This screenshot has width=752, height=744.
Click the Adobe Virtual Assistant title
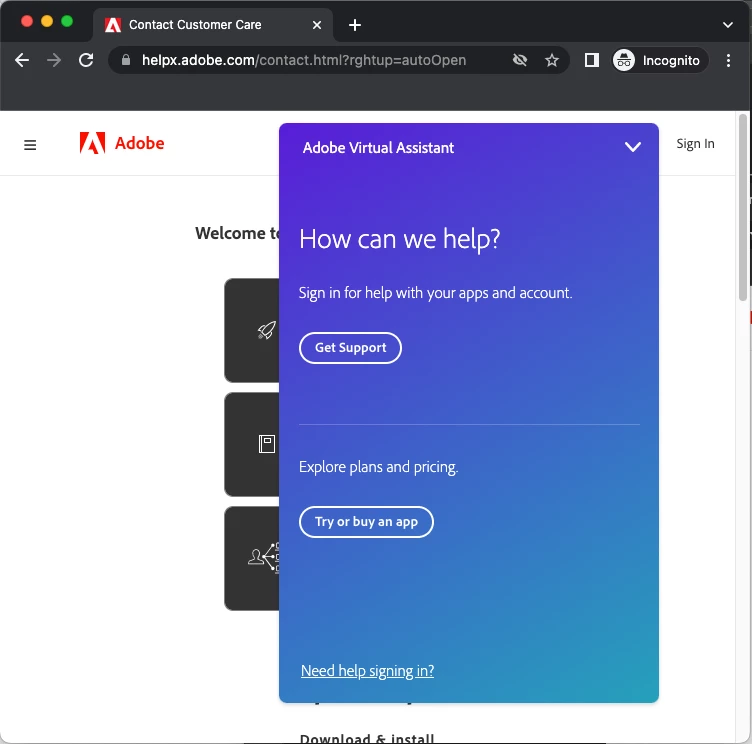[x=378, y=148]
